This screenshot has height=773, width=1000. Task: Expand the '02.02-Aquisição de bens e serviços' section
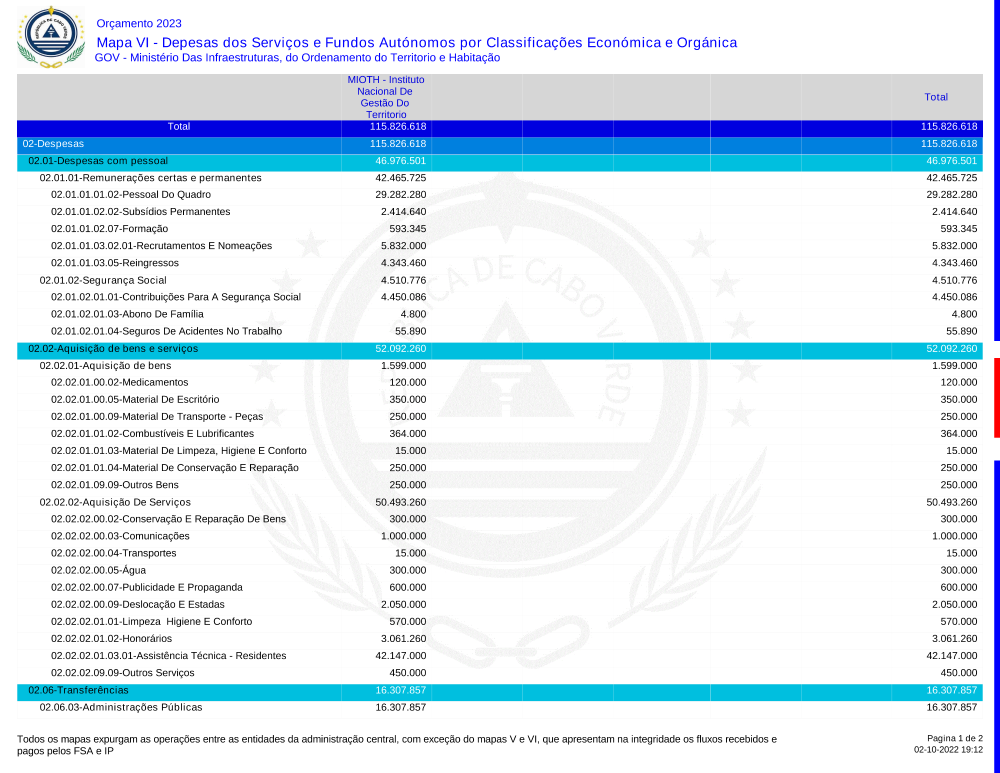pos(113,349)
